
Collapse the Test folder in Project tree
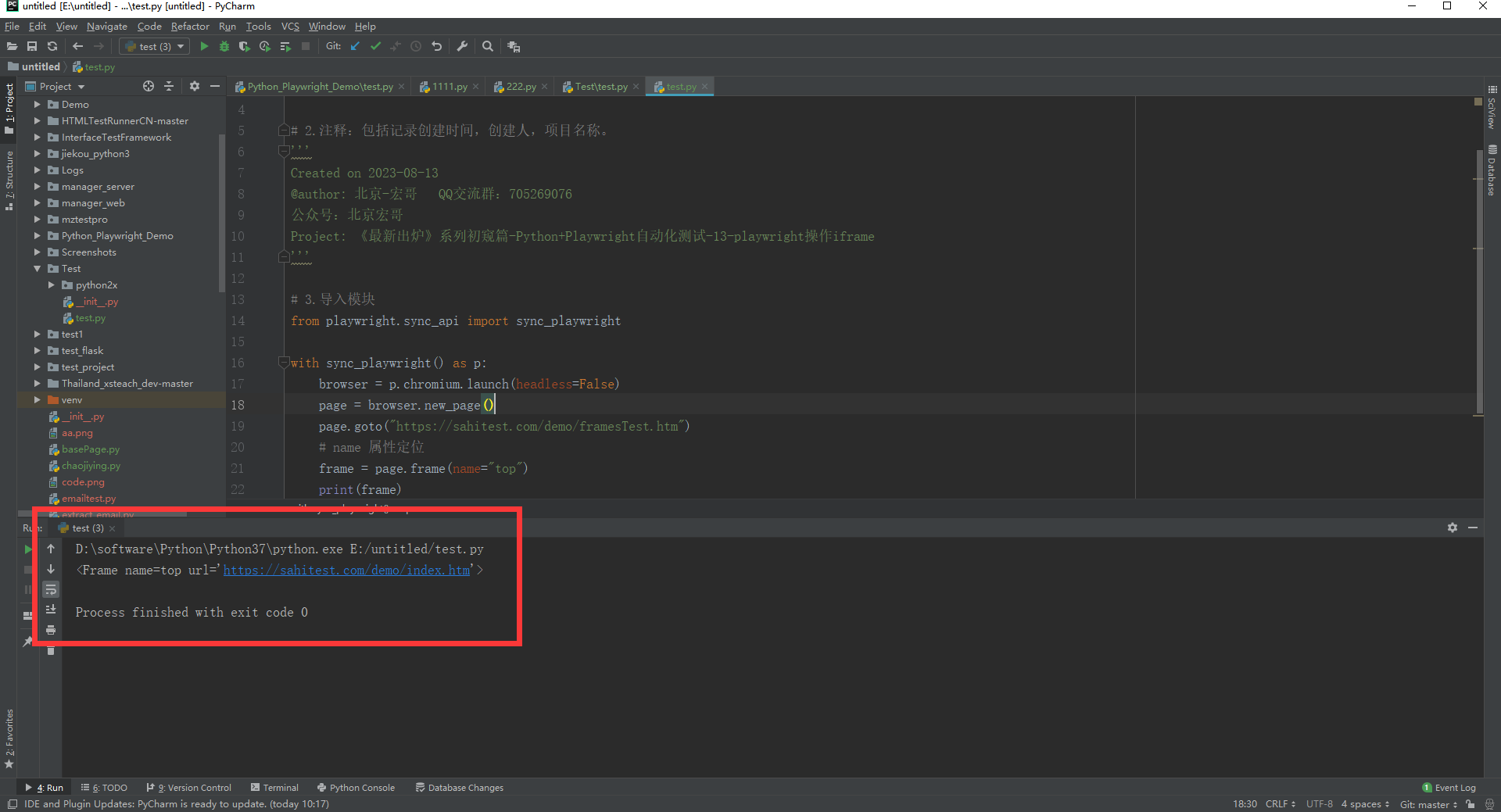point(37,268)
